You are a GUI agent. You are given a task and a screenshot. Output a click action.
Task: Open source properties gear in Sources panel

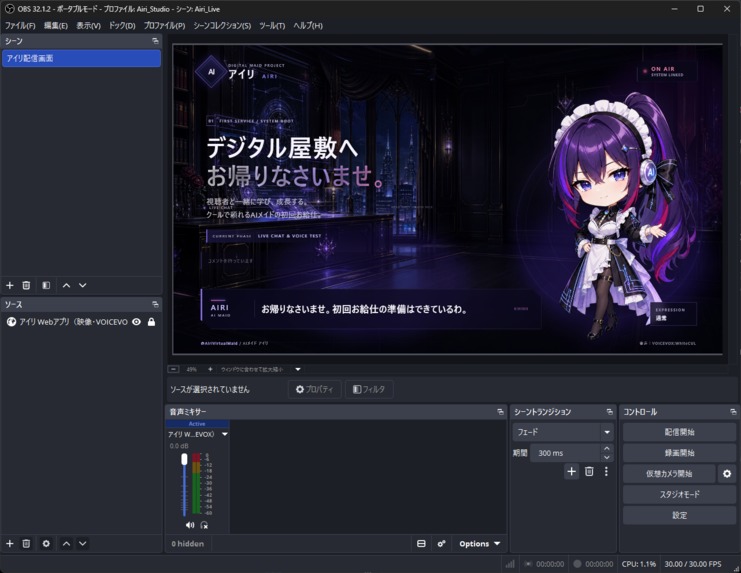46,543
